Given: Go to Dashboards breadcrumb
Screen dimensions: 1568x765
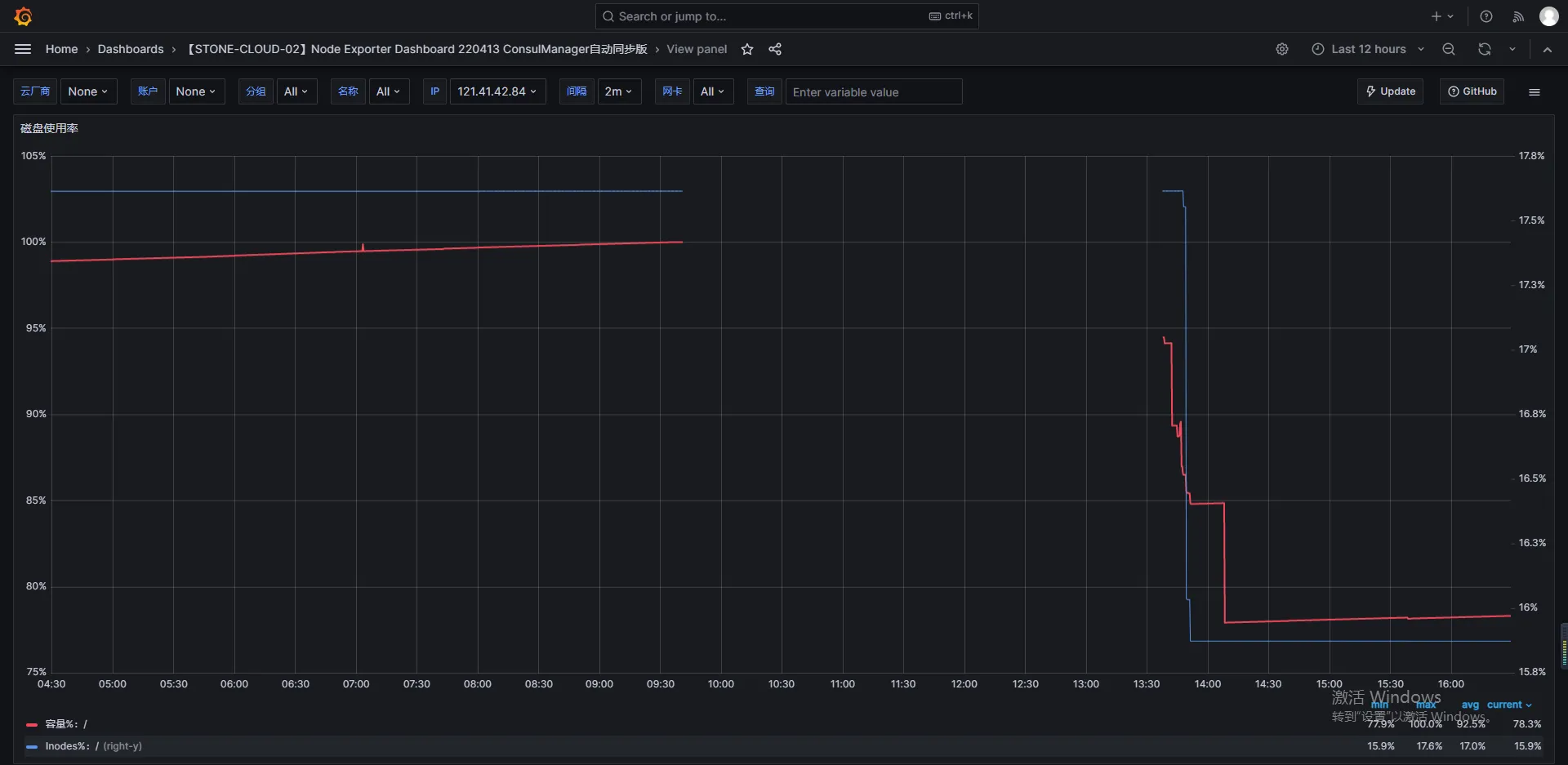Looking at the screenshot, I should [131, 49].
